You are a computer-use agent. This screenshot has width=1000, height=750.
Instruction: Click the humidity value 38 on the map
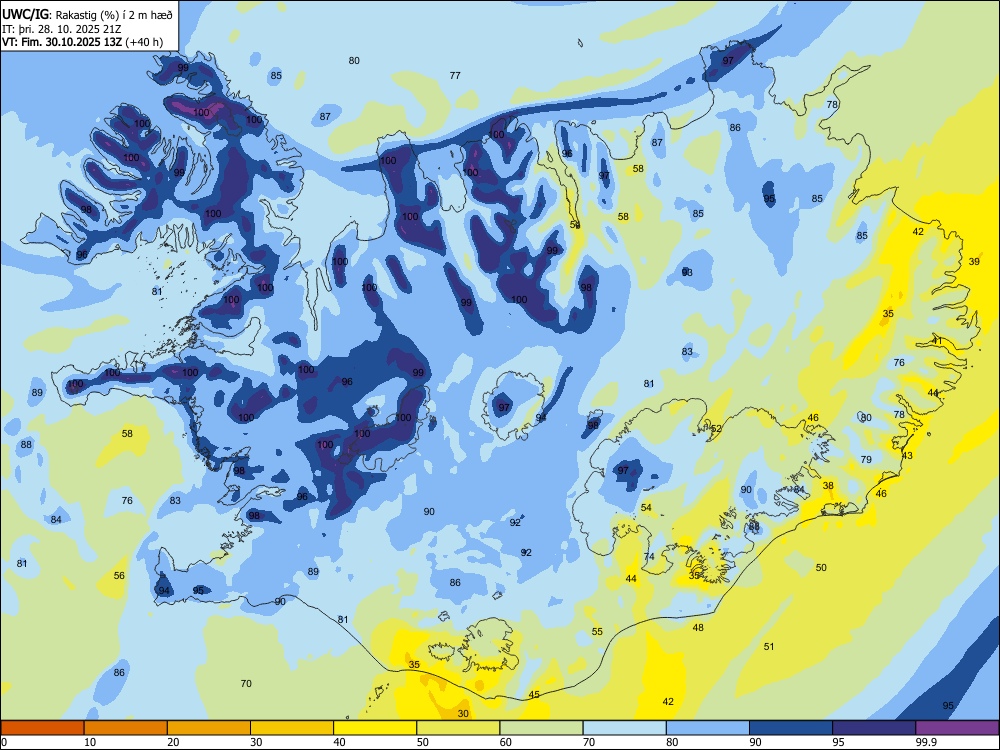(828, 485)
